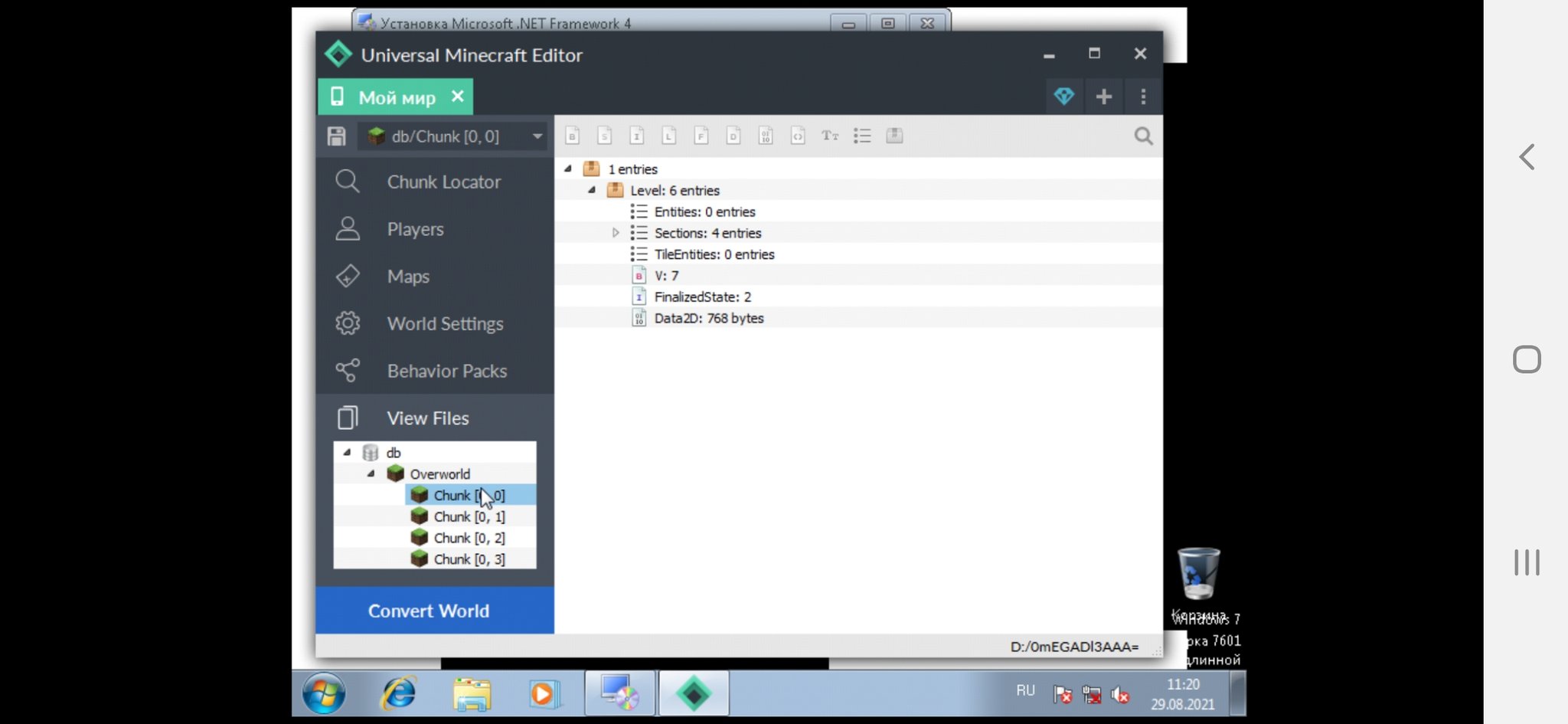The width and height of the screenshot is (1568, 724).
Task: Tap the Android home button
Action: (1527, 359)
